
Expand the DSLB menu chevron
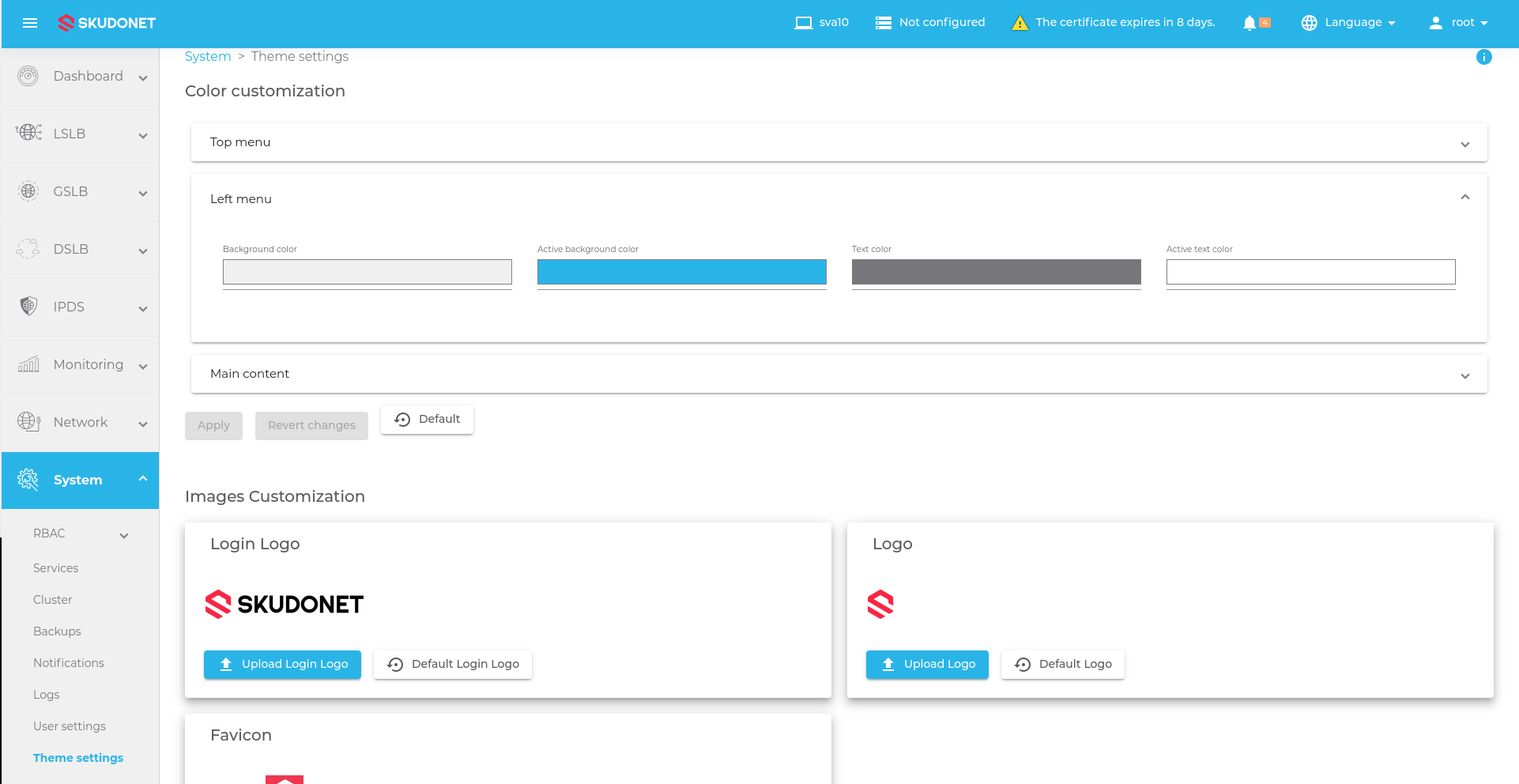pos(143,251)
